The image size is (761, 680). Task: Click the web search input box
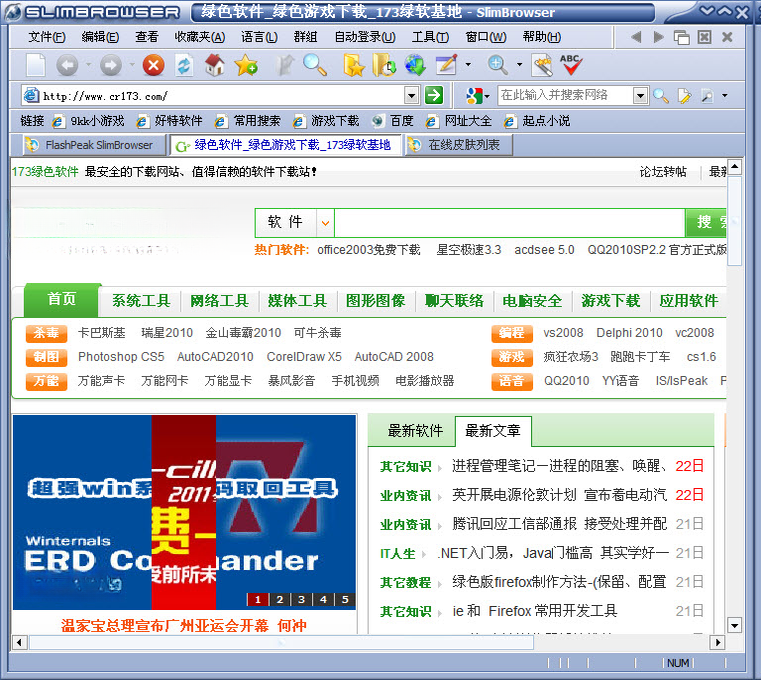pyautogui.click(x=566, y=96)
